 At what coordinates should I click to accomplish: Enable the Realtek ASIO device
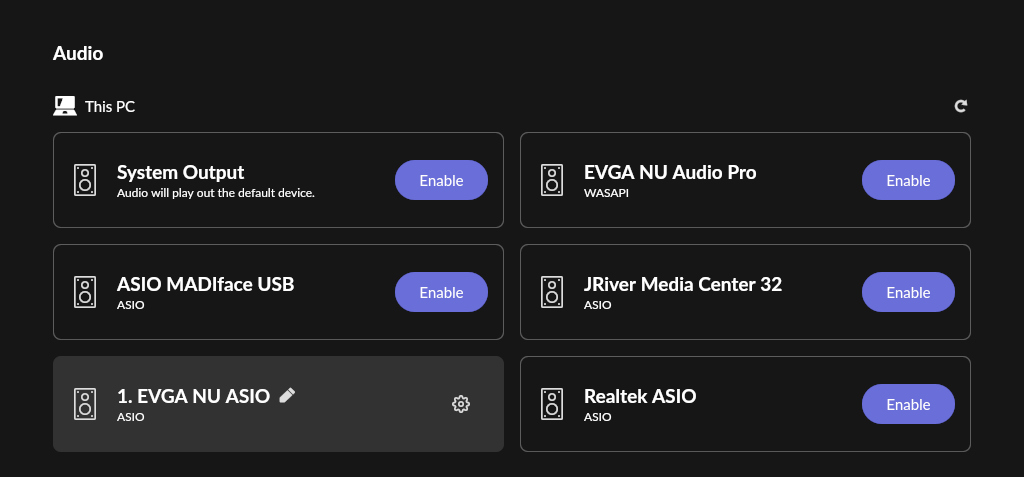(908, 404)
